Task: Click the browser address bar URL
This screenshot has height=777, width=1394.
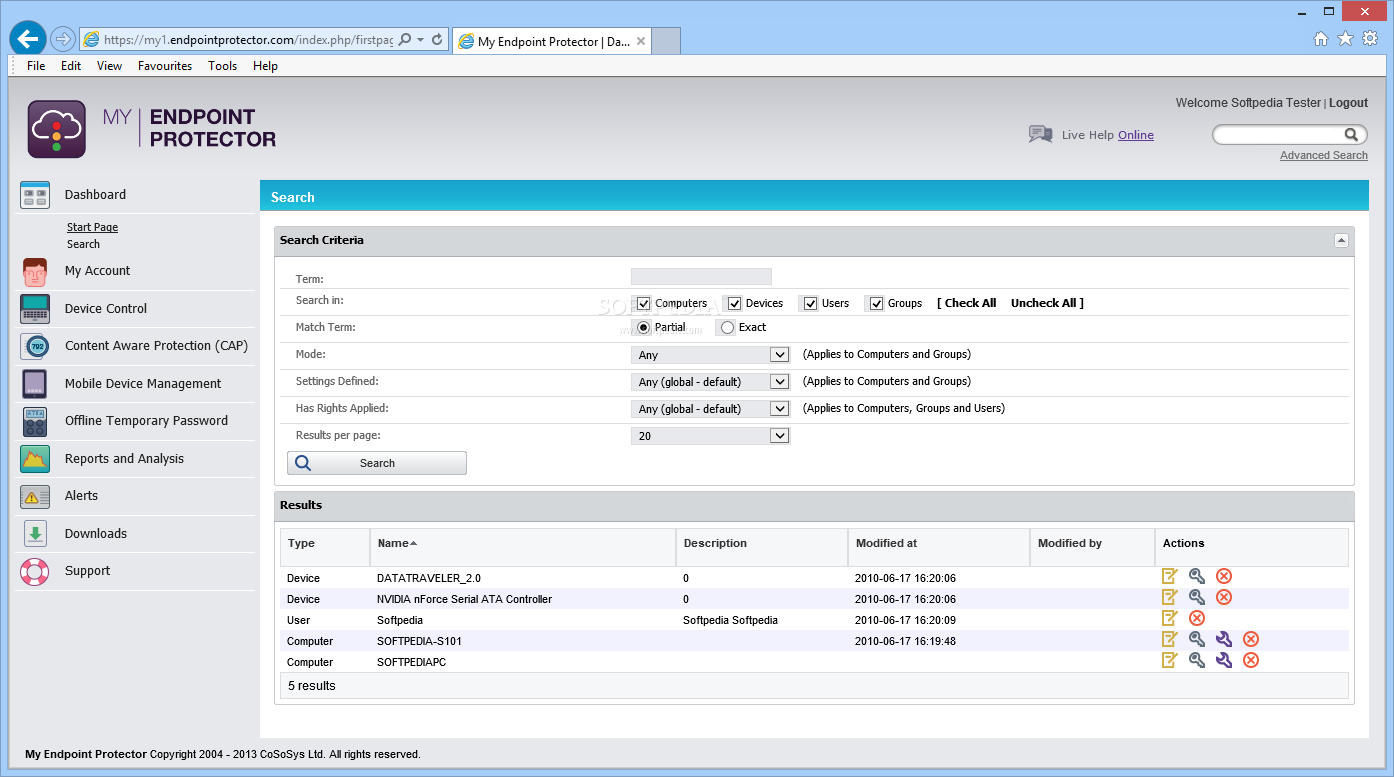Action: [x=248, y=40]
